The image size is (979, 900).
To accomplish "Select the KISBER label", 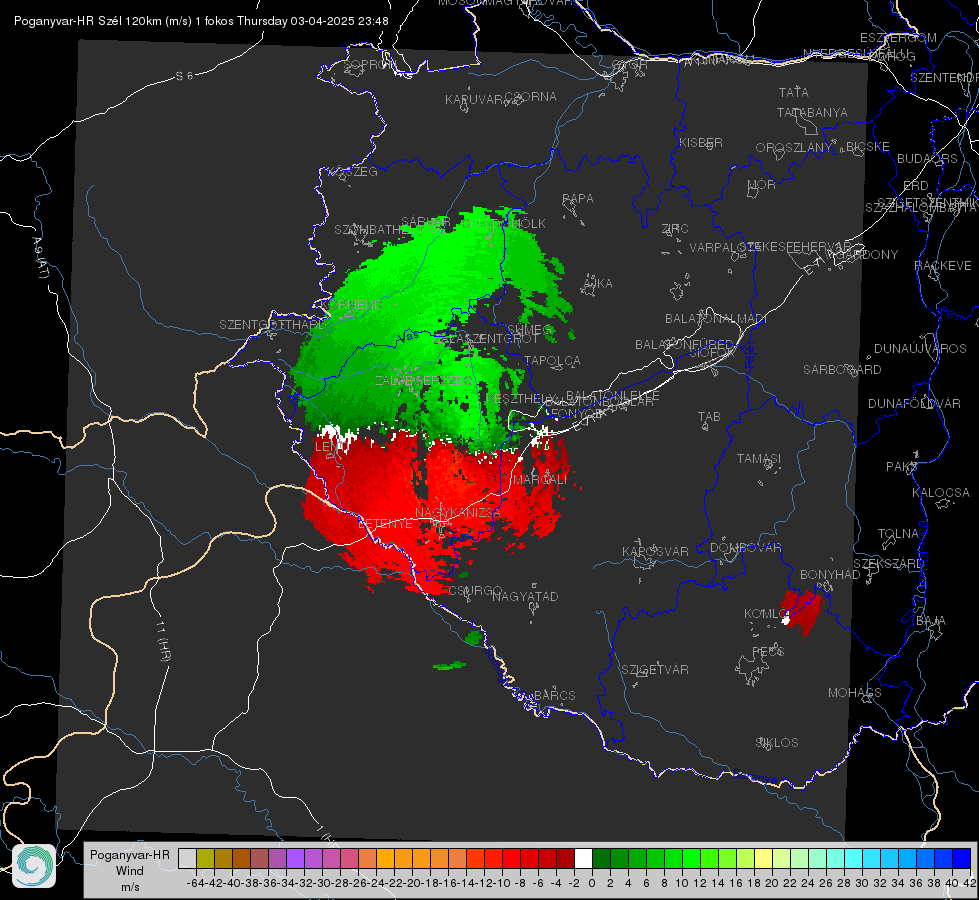I will click(x=701, y=142).
